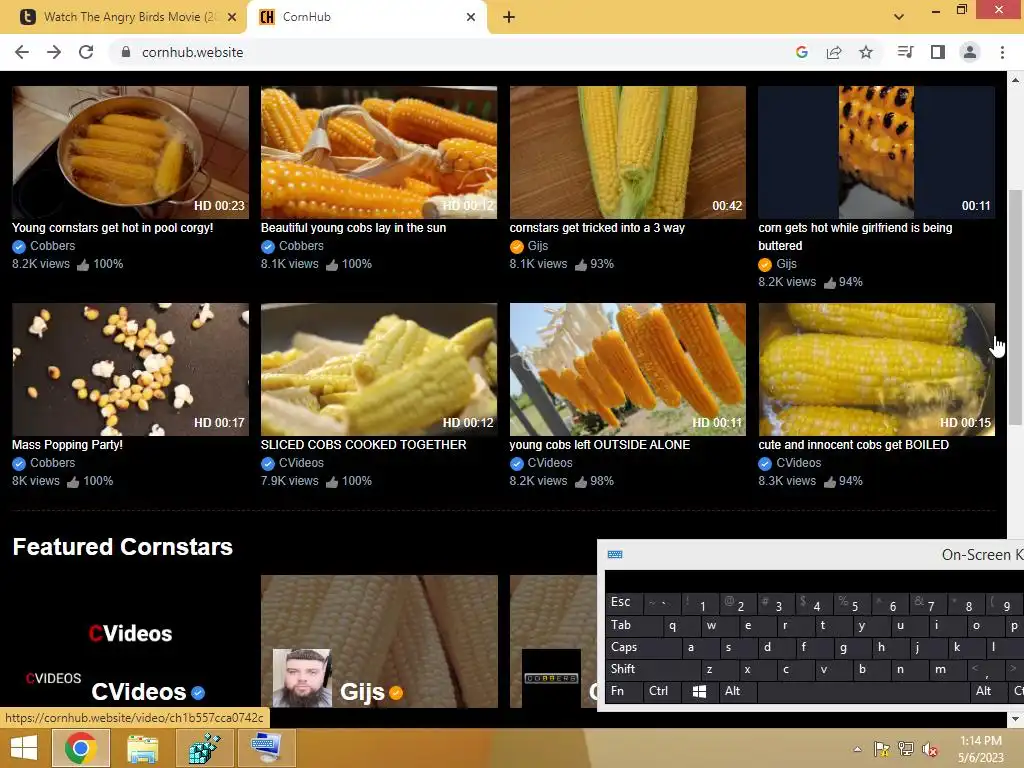This screenshot has width=1024, height=768.
Task: Click the small CVIDEOS logo avatar
Action: [53, 678]
